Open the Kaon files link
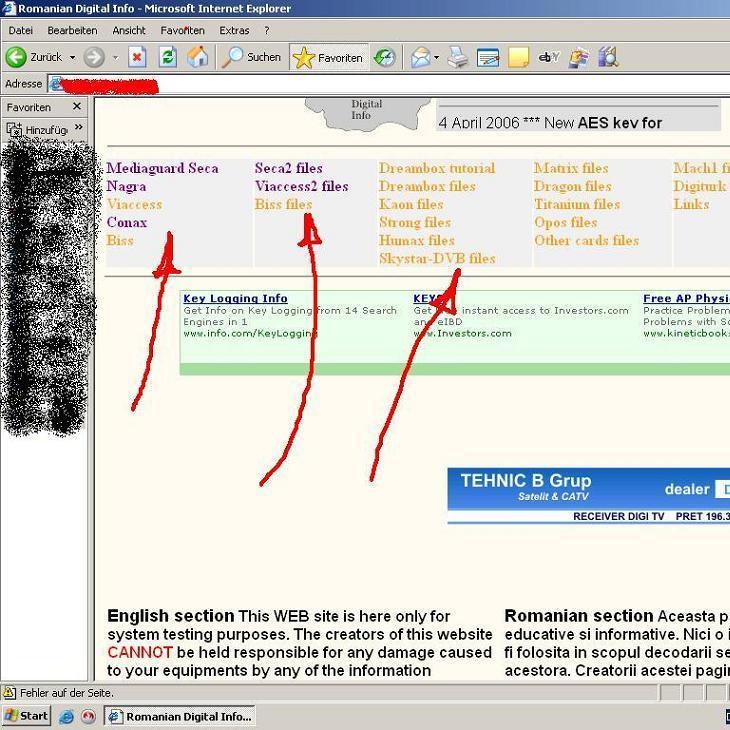Image resolution: width=730 pixels, height=730 pixels. (x=411, y=204)
